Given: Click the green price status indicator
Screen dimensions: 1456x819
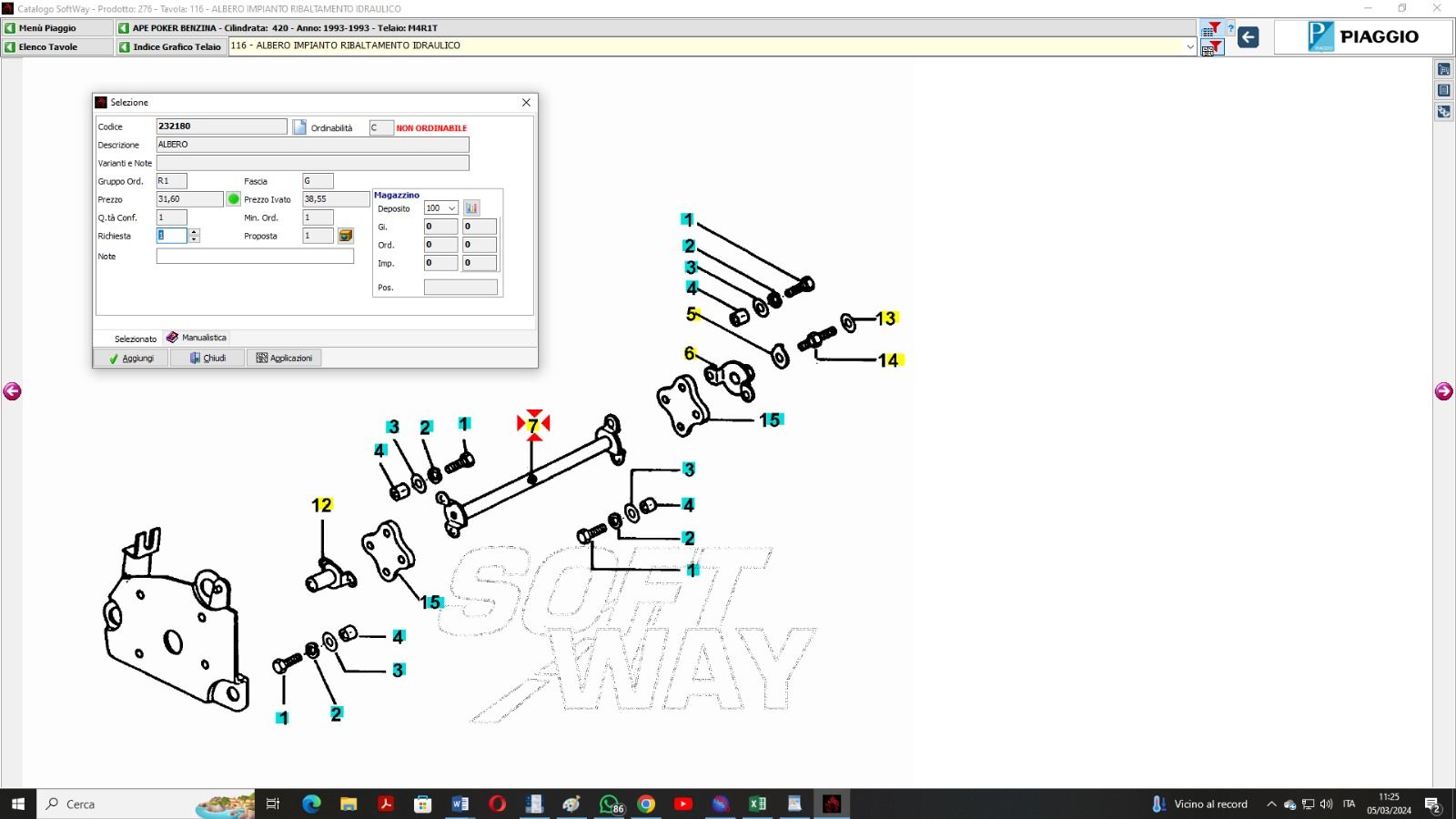Looking at the screenshot, I should 234,199.
